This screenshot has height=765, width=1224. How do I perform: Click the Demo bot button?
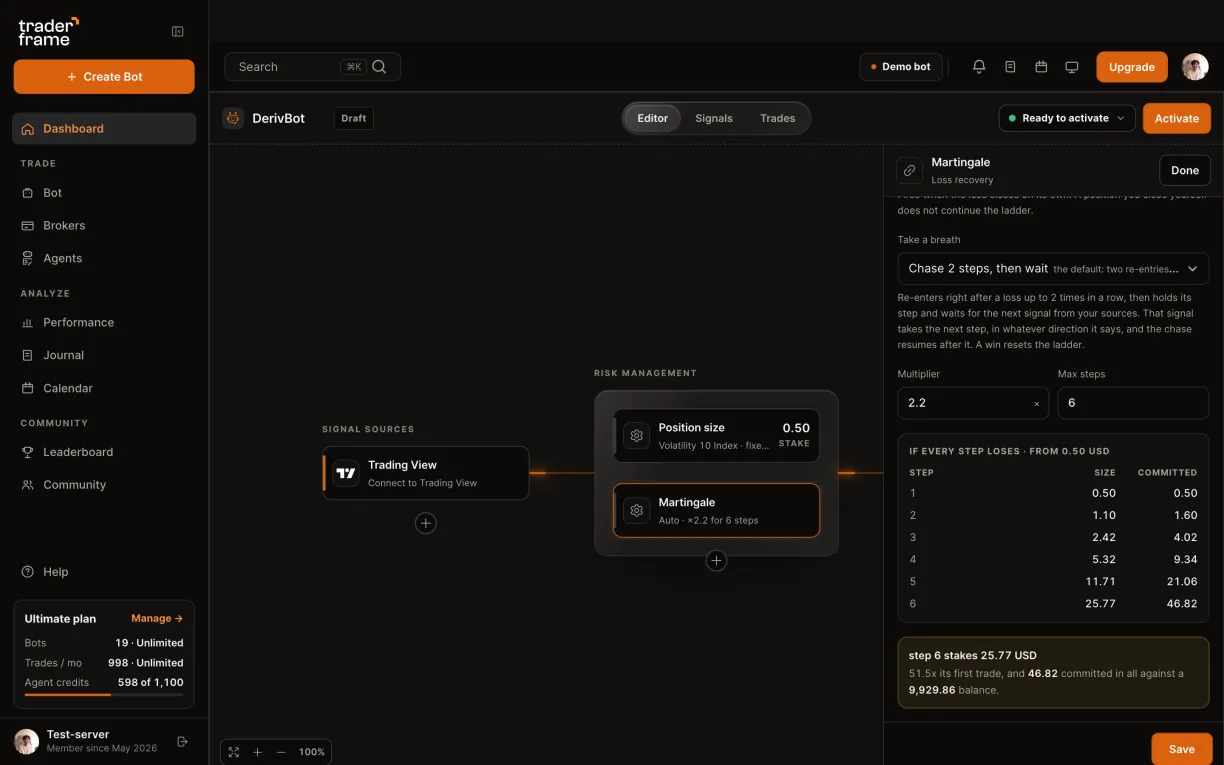click(901, 67)
